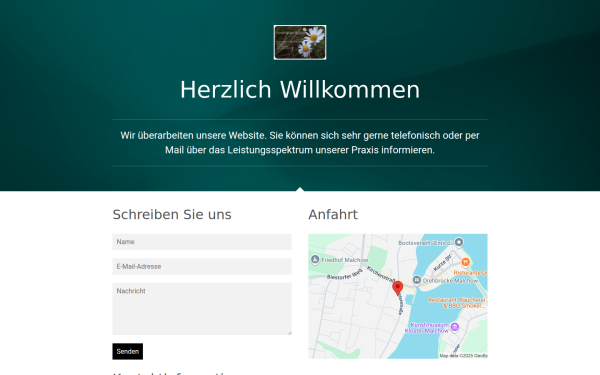The height and width of the screenshot is (375, 600).
Task: Select the Friedhof Malchow map marker icon
Action: [315, 259]
